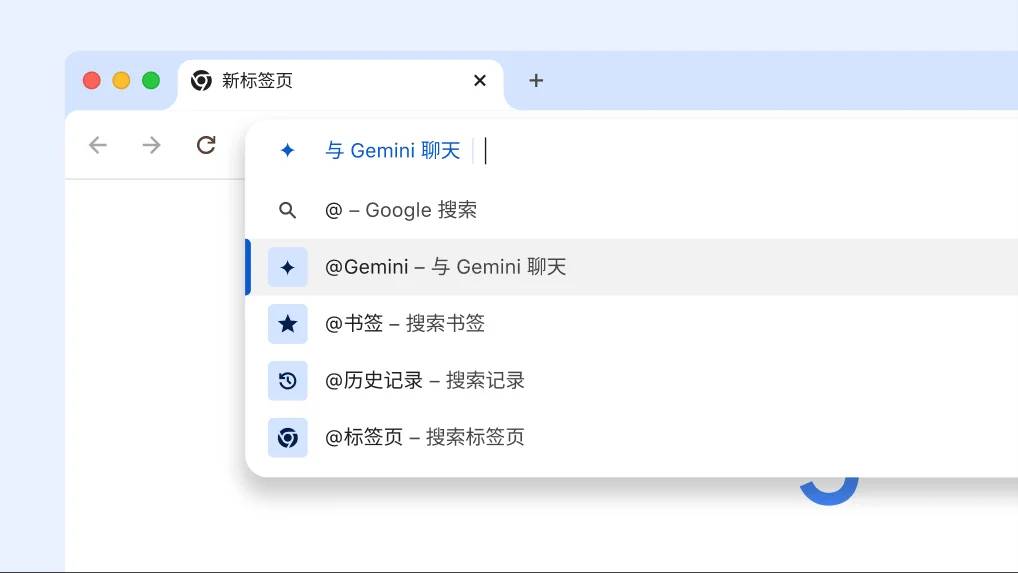Click the magnifier icon beside Google 搜索
The width and height of the screenshot is (1018, 573).
287,210
